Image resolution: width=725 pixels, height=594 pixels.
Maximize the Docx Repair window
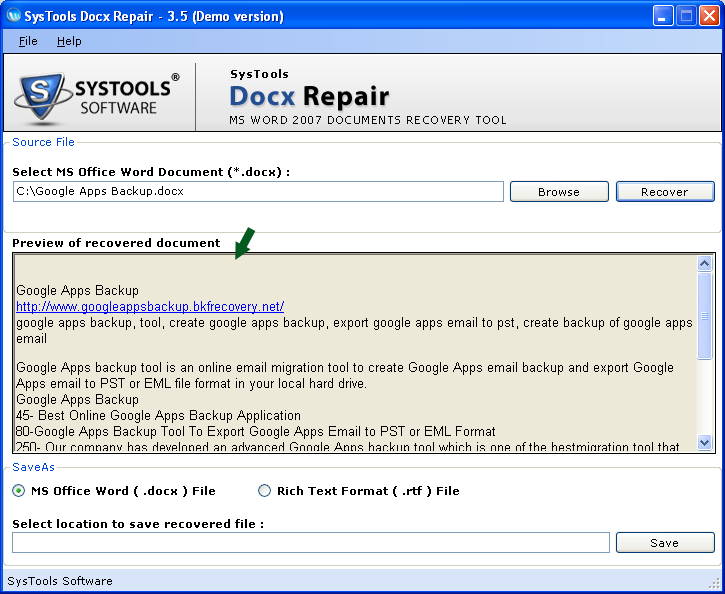686,16
